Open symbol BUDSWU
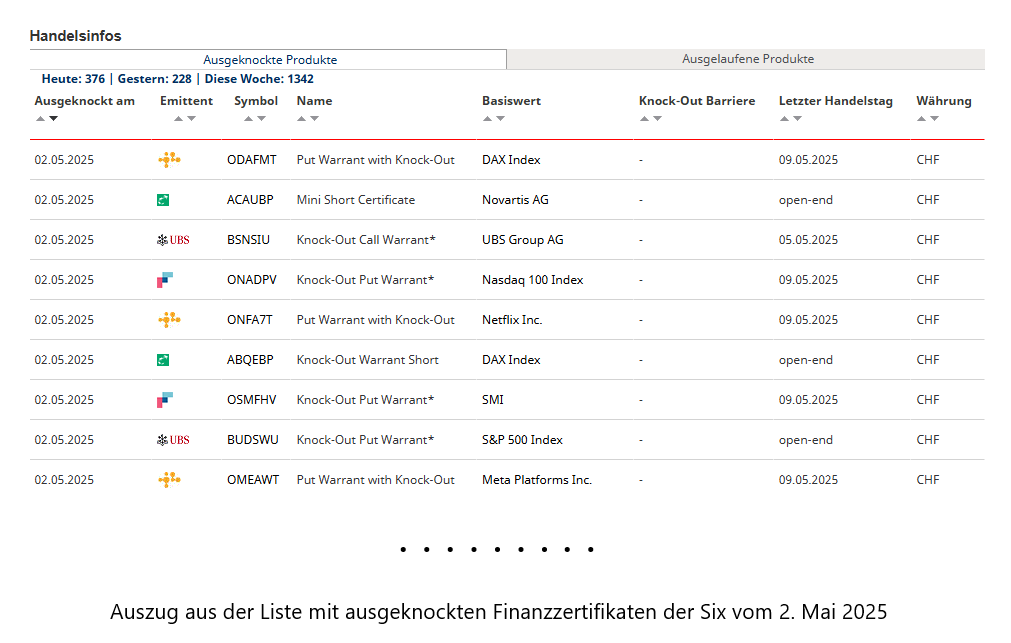The image size is (1011, 643). click(x=253, y=440)
